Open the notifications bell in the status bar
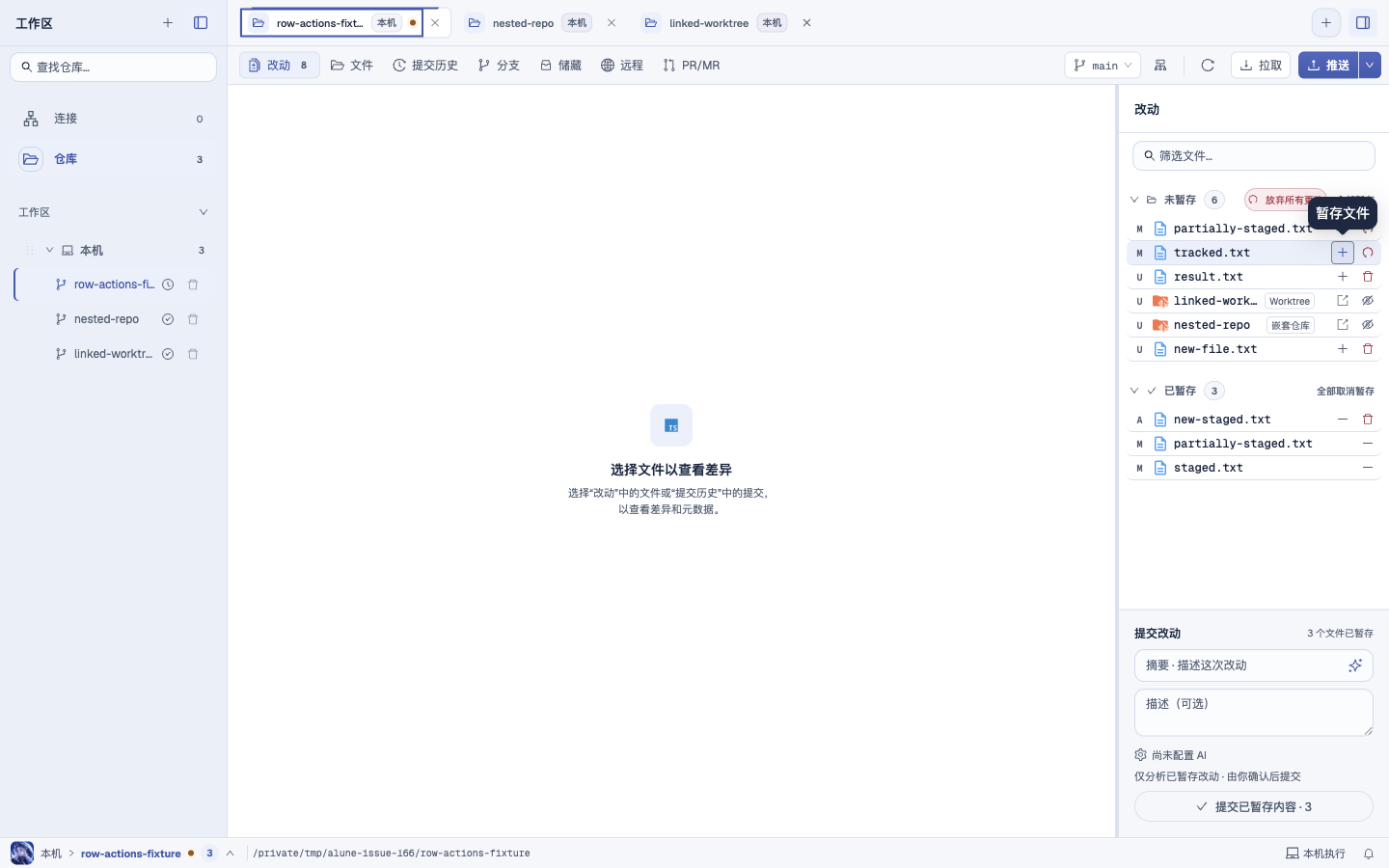 (1369, 854)
